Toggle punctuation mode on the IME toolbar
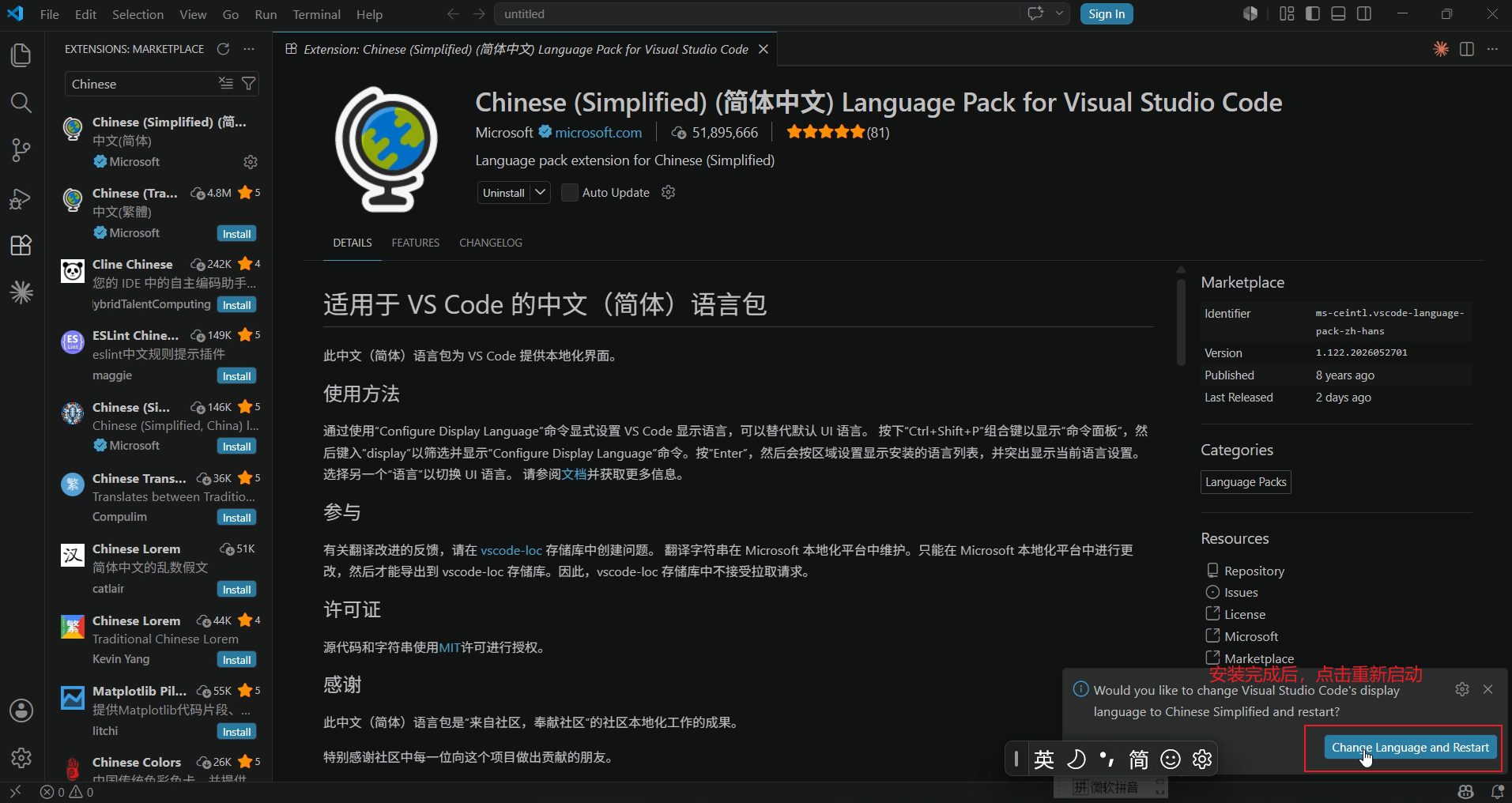 [x=1107, y=760]
